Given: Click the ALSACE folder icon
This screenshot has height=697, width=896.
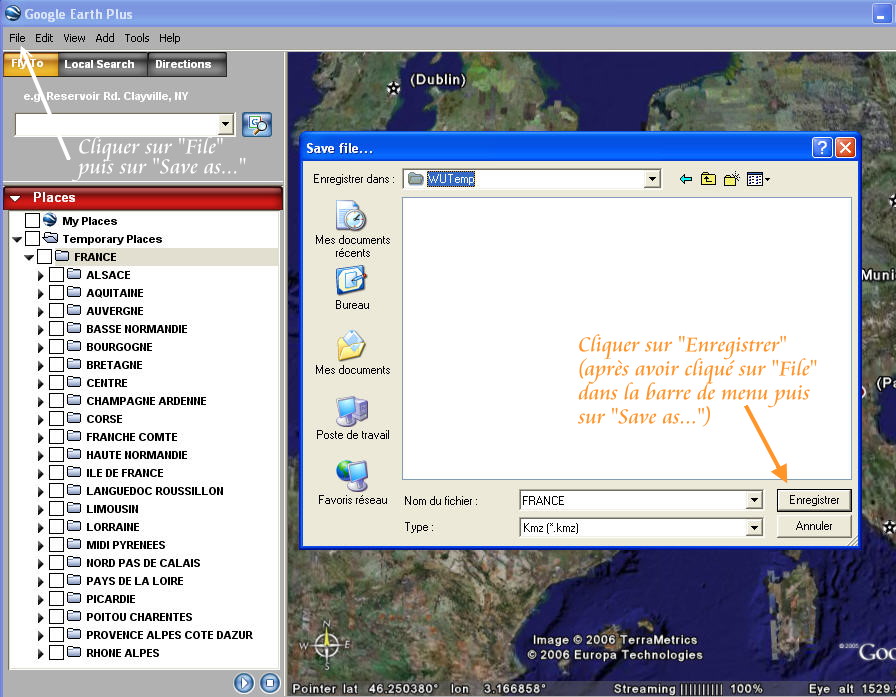Looking at the screenshot, I should coord(74,274).
